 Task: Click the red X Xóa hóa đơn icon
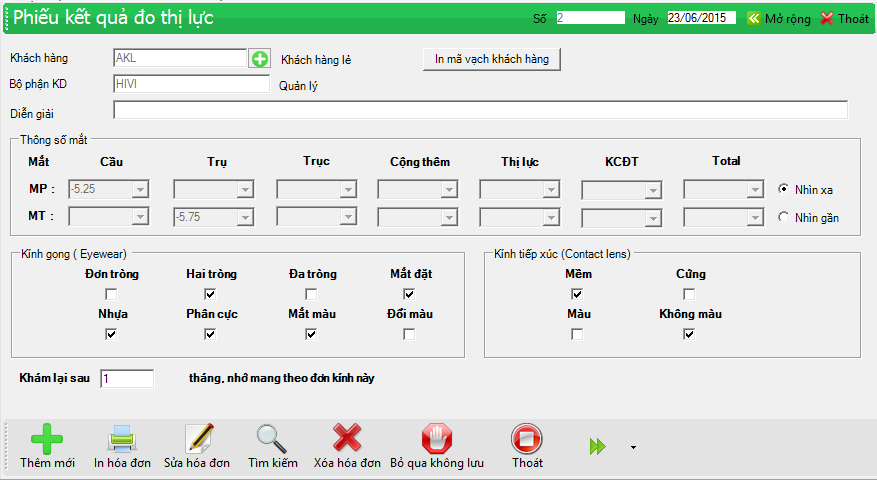click(347, 440)
